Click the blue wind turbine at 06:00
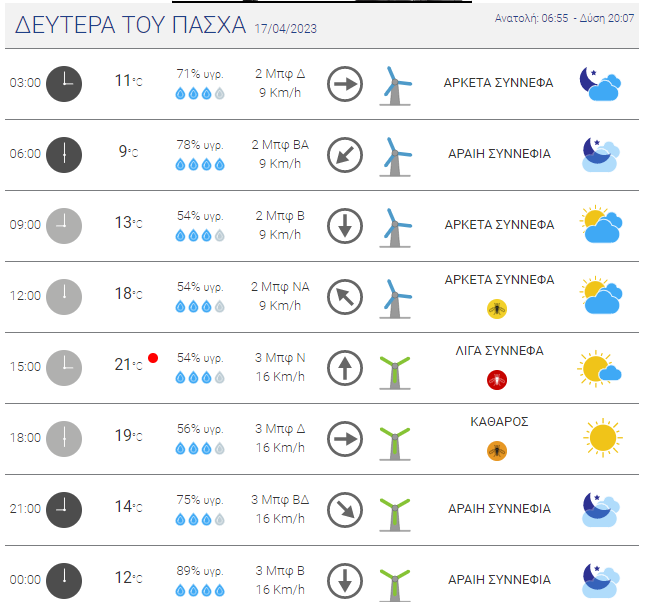Viewport: 646px width, 602px height. tap(395, 157)
